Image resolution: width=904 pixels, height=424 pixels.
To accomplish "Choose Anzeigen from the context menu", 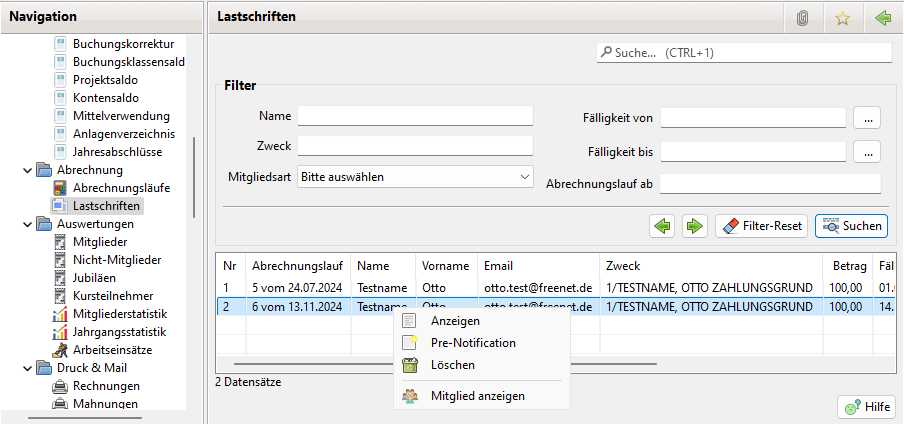I will coord(454,321).
